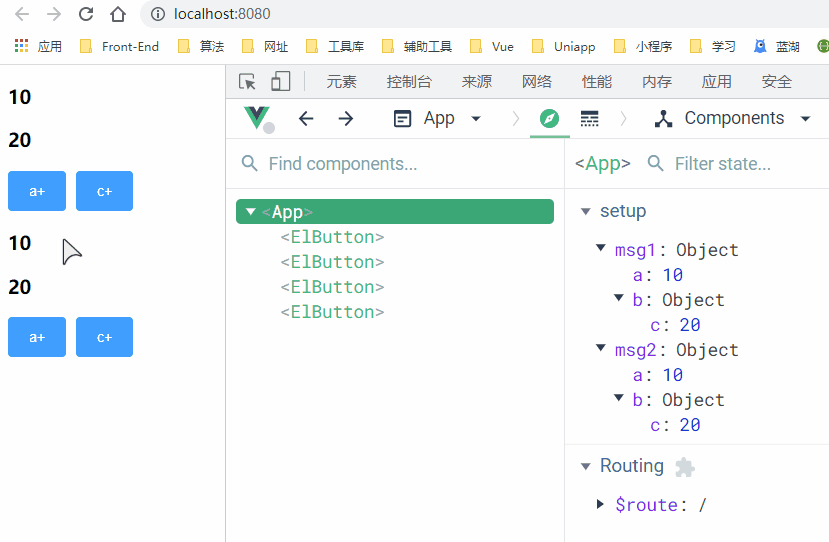Image resolution: width=829 pixels, height=542 pixels.
Task: Collapse the App tree node
Action: point(251,212)
